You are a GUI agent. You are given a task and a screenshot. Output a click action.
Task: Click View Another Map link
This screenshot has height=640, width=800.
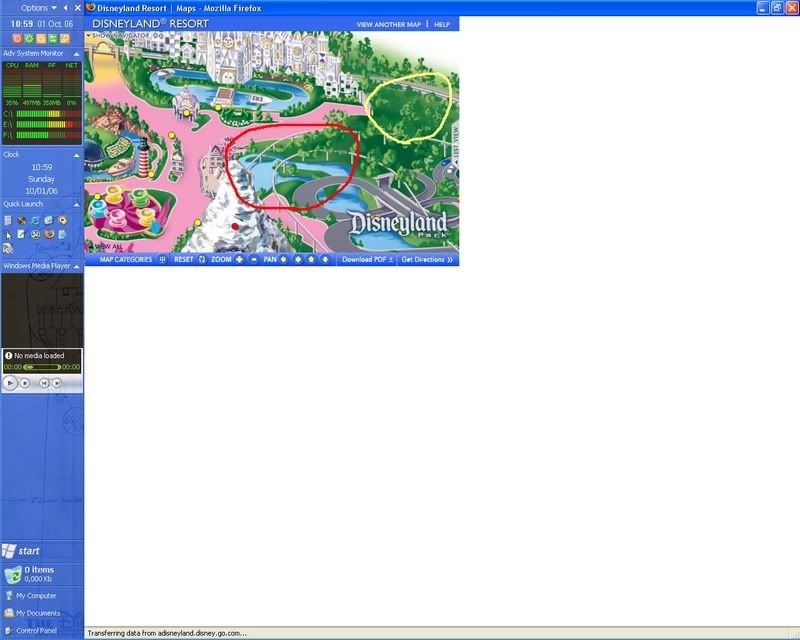pos(389,24)
